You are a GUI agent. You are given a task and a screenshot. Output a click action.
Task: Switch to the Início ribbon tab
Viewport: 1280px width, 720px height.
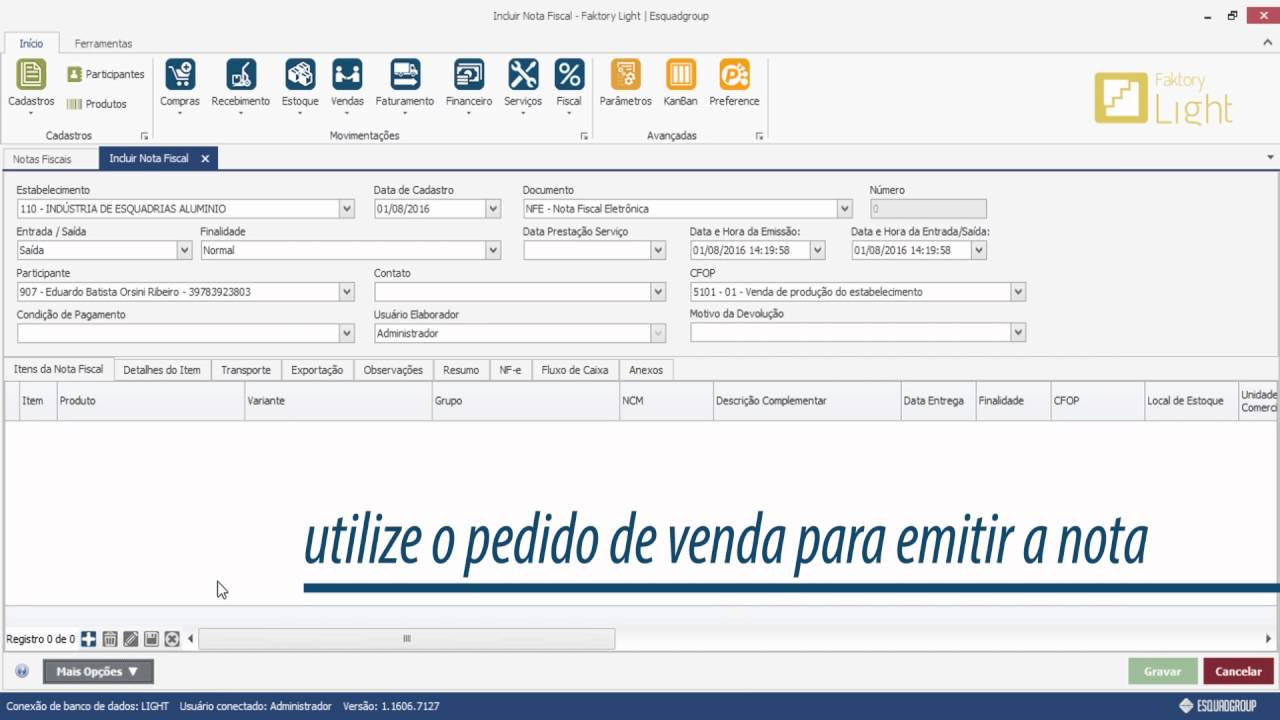[x=31, y=43]
